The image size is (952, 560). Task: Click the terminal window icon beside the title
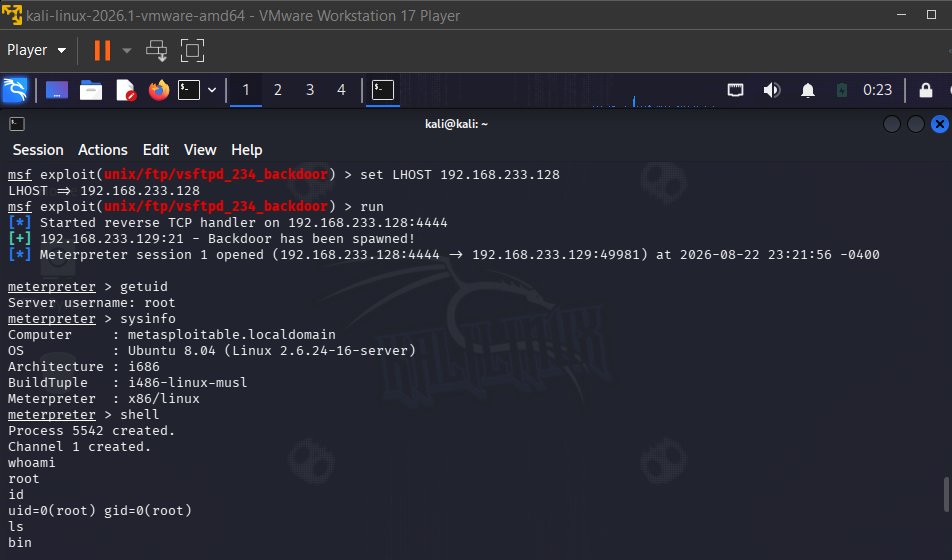[x=17, y=124]
